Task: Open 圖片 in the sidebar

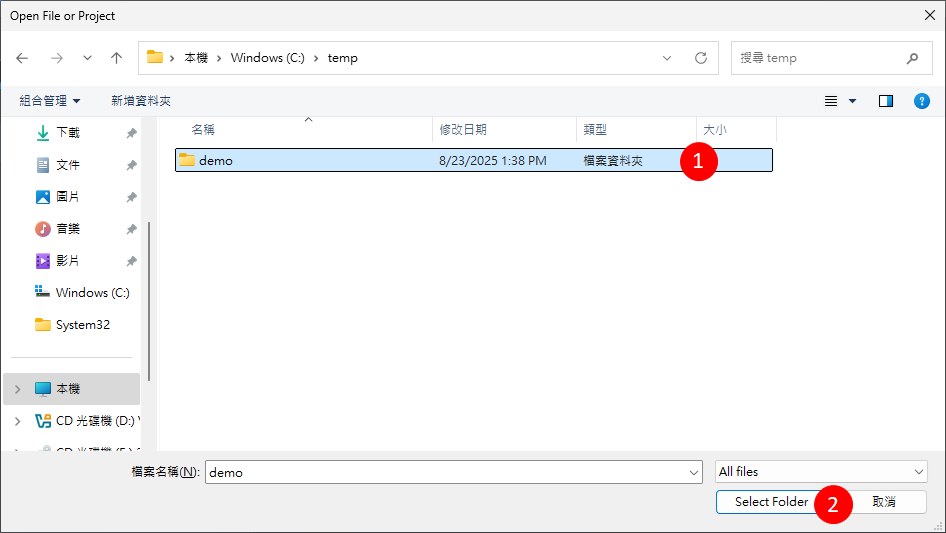Action: point(68,197)
